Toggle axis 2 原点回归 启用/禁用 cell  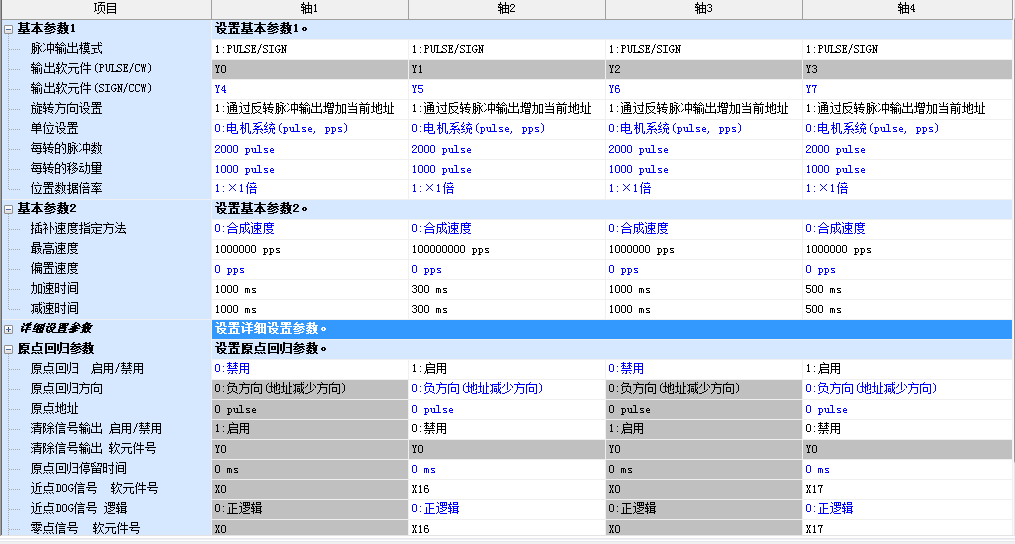click(506, 369)
